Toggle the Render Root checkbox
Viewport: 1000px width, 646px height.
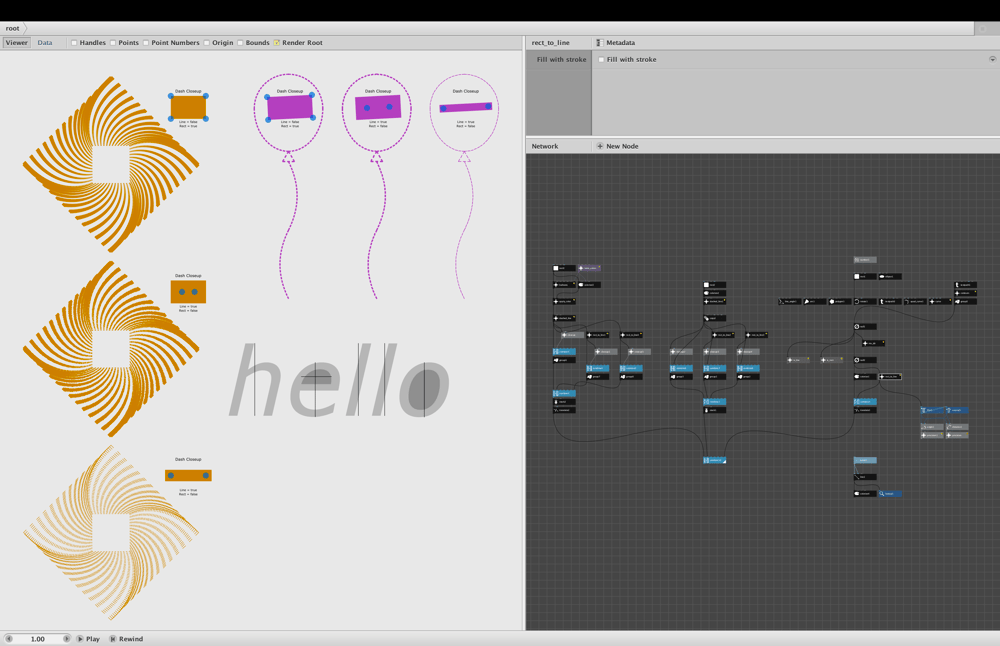point(277,43)
